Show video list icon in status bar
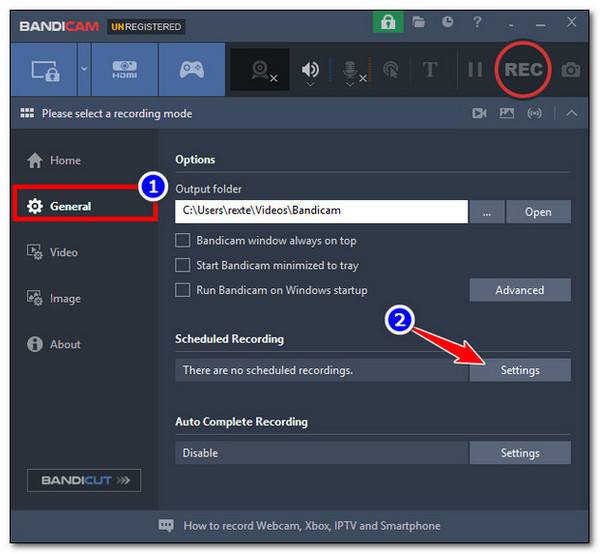Viewport: 600px width, 554px height. tap(479, 113)
